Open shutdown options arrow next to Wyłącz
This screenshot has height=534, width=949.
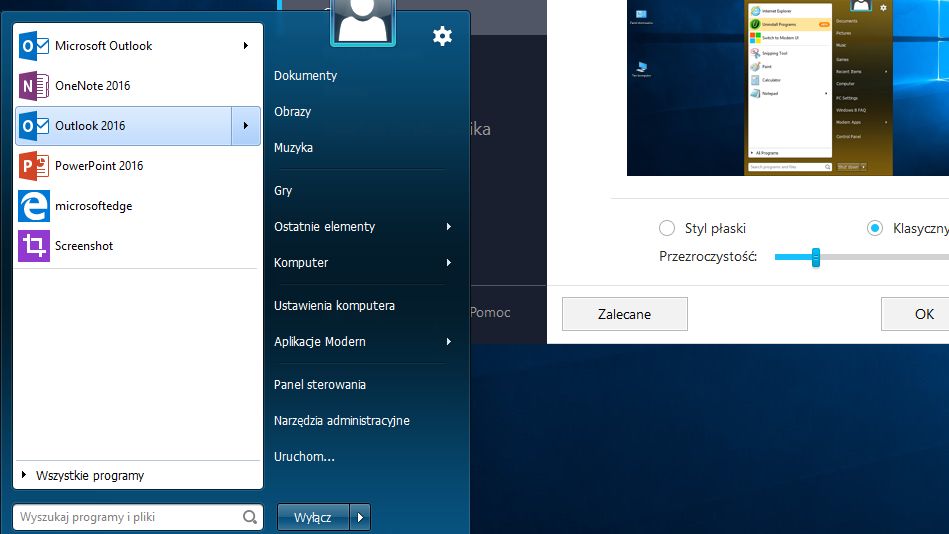[360, 518]
